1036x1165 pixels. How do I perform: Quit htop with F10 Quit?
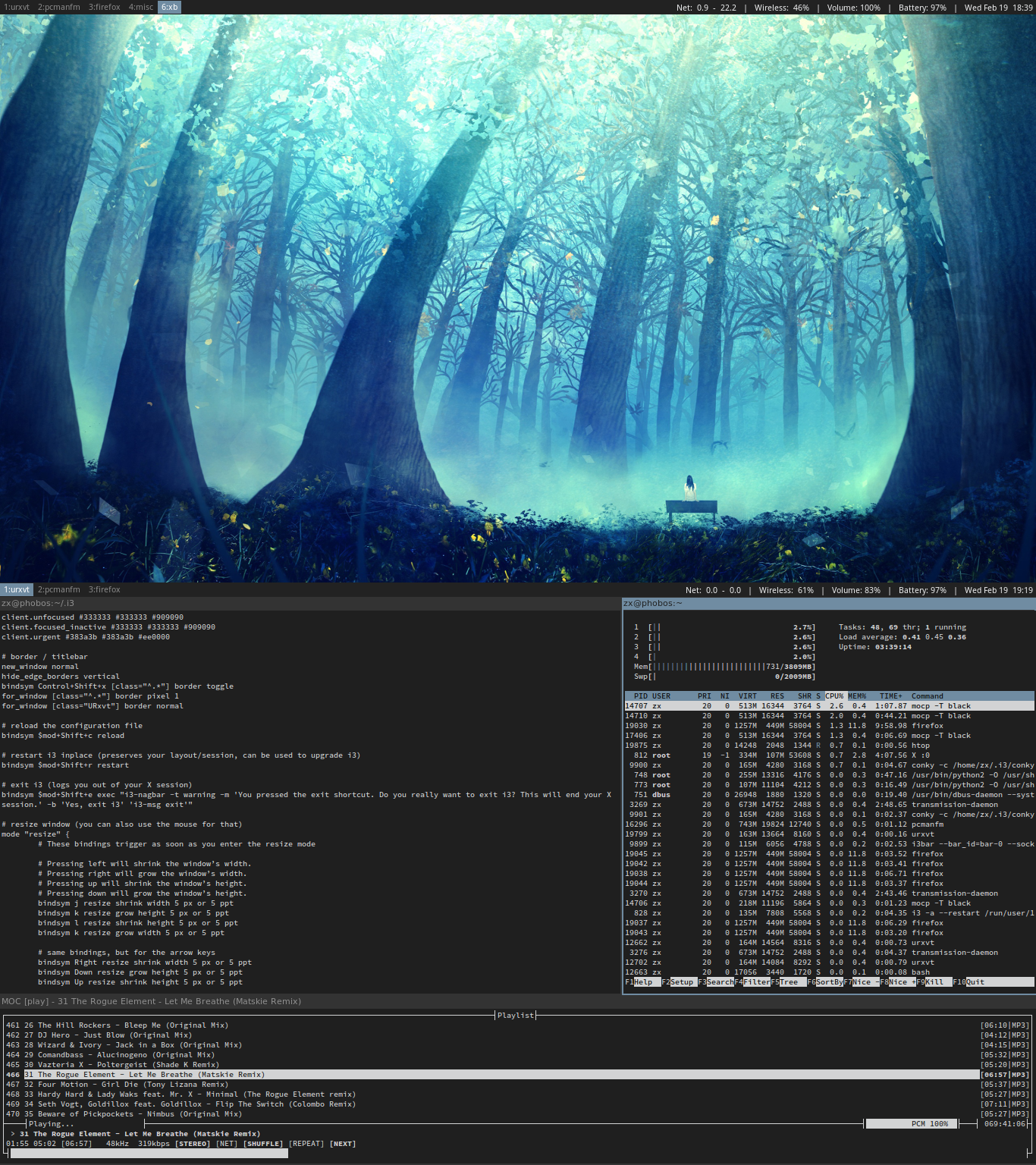[969, 981]
